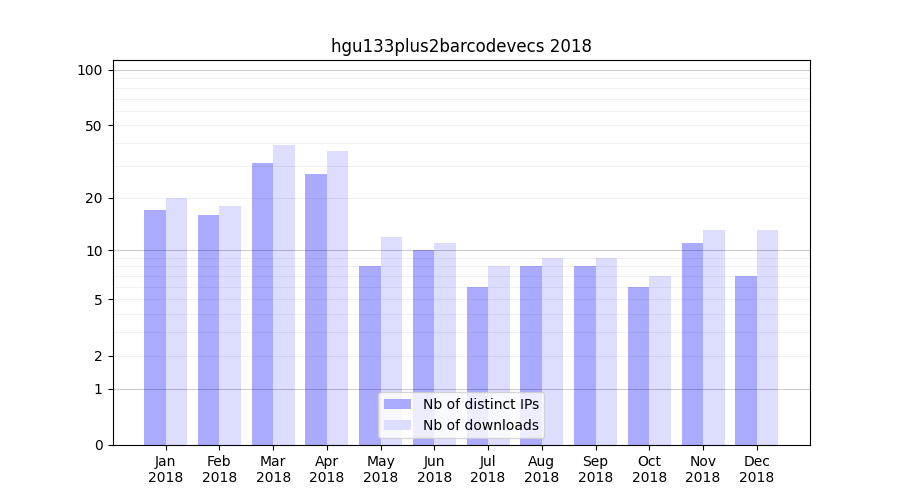900x500 pixels.
Task: Click the 100 tick label on y-axis
Action: click(x=90, y=70)
